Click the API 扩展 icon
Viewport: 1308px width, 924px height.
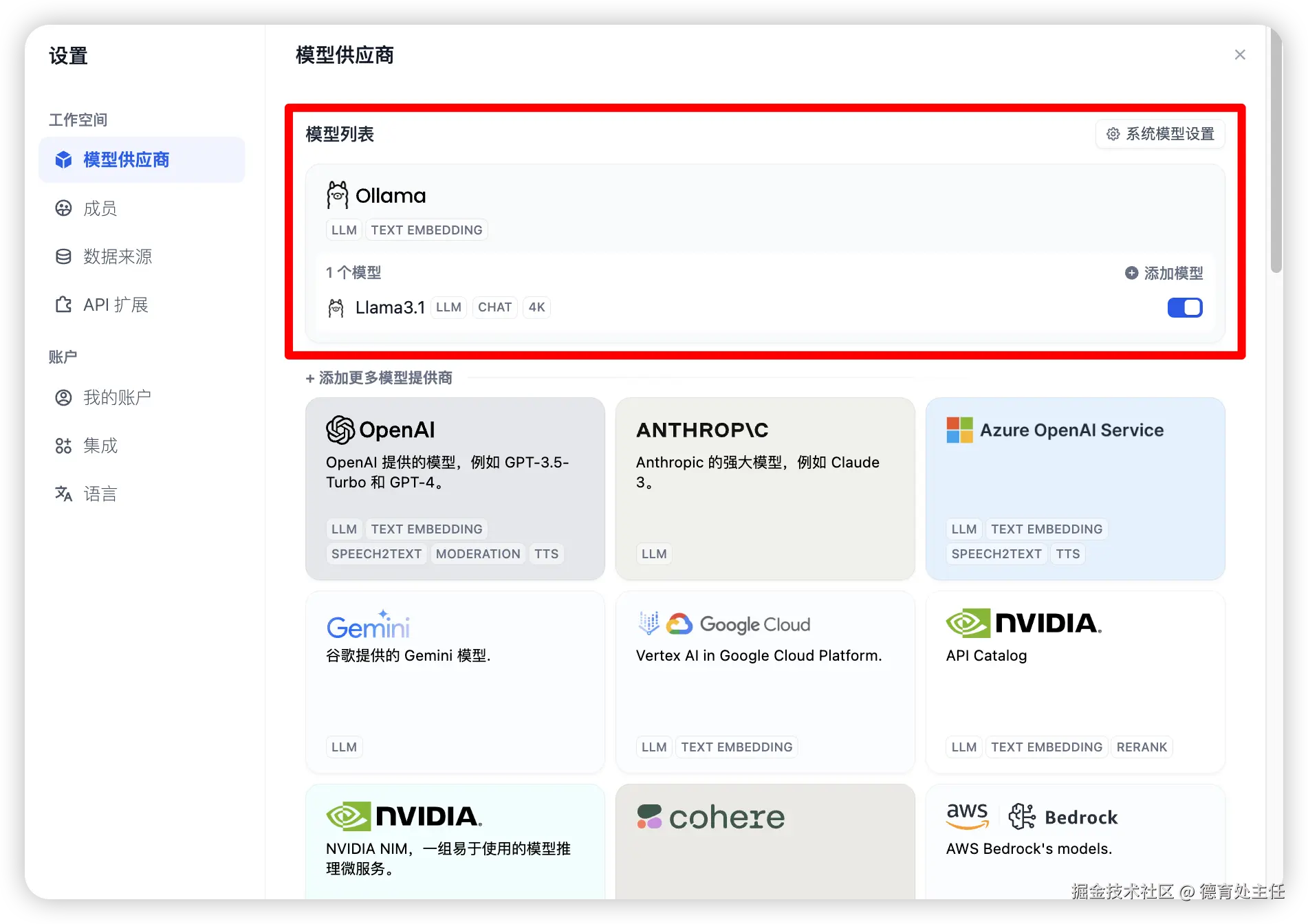tap(63, 305)
